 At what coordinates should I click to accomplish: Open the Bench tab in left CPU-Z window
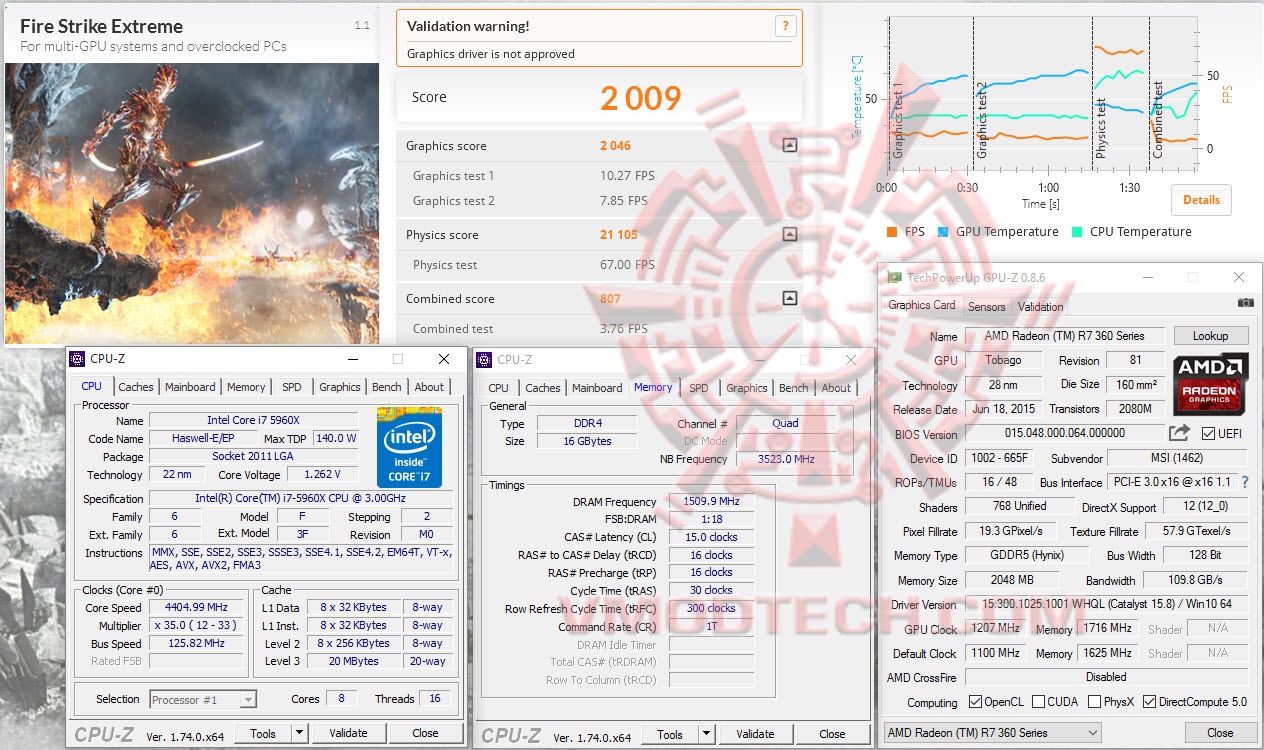click(x=387, y=387)
